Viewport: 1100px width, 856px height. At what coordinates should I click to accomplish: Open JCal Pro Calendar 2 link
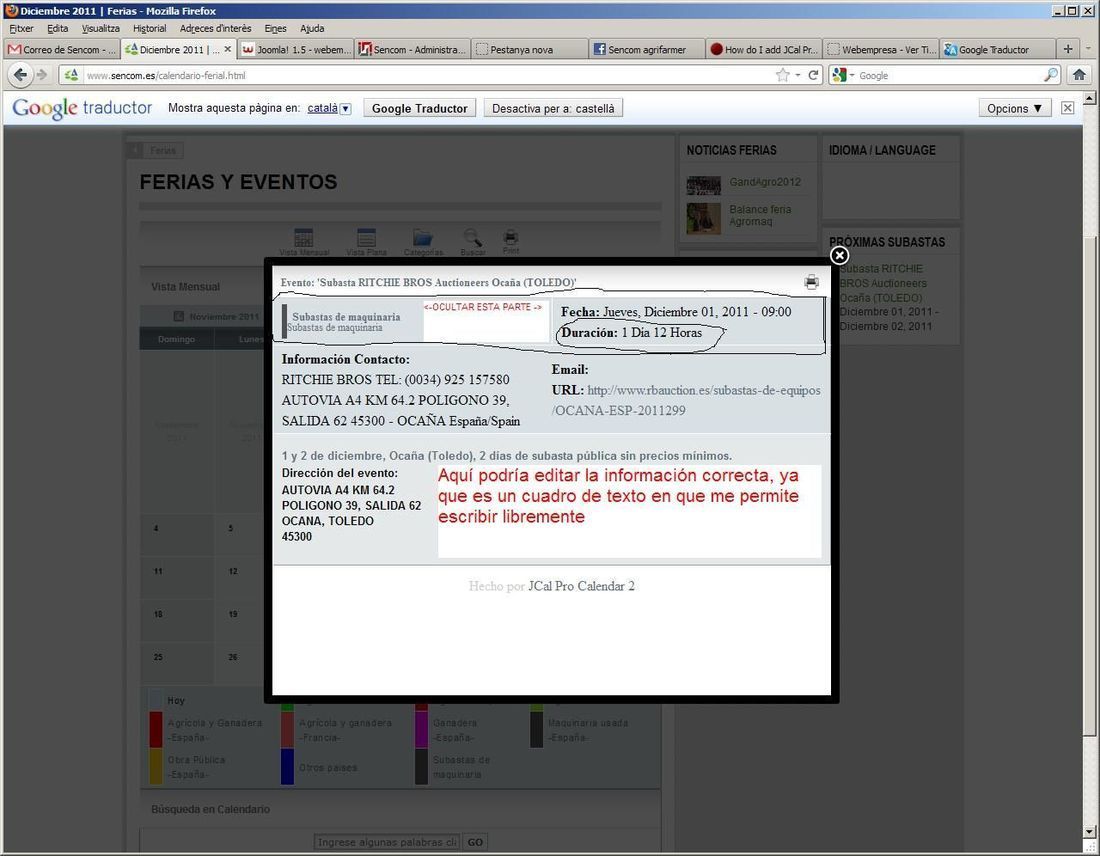pos(581,586)
